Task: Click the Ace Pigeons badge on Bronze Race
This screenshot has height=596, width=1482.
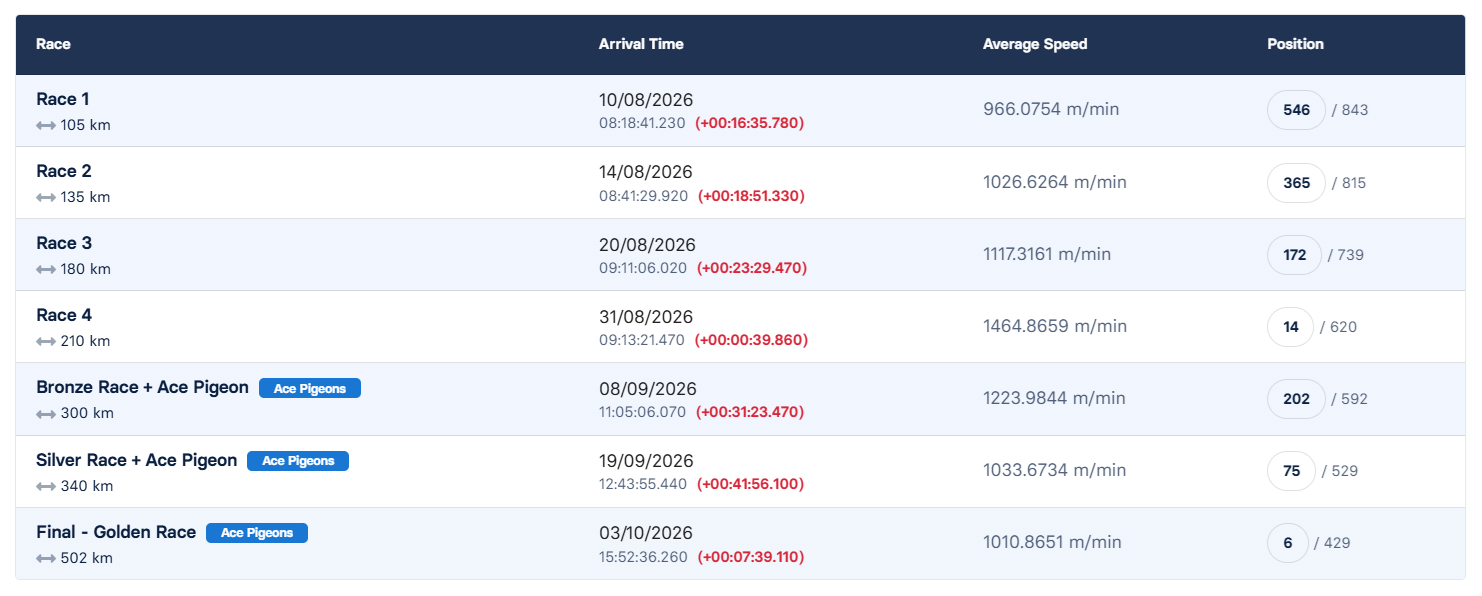Action: tap(310, 388)
